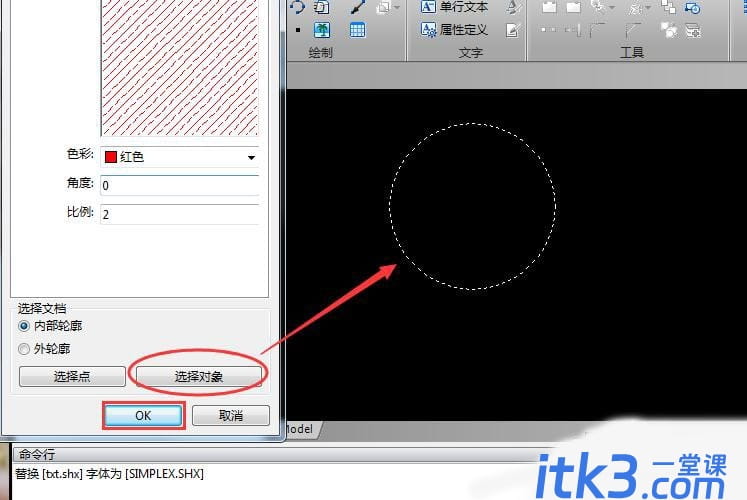The image size is (747, 500).
Task: Expand the arrow beside the greyed brush icon
Action: click(648, 8)
